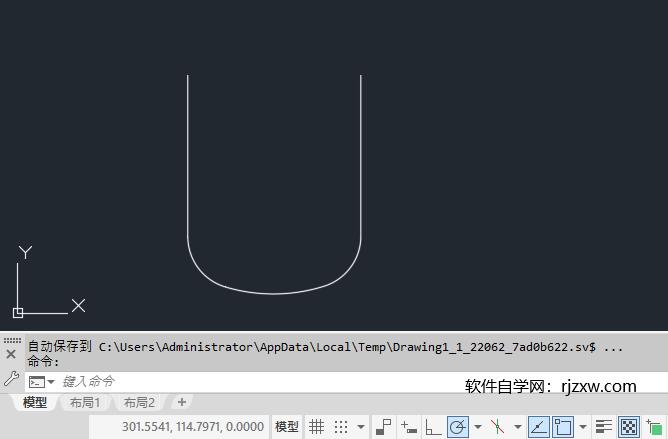Image resolution: width=668 pixels, height=439 pixels.
Task: Open isometric drafting plane dropdown arrow
Action: 518,427
